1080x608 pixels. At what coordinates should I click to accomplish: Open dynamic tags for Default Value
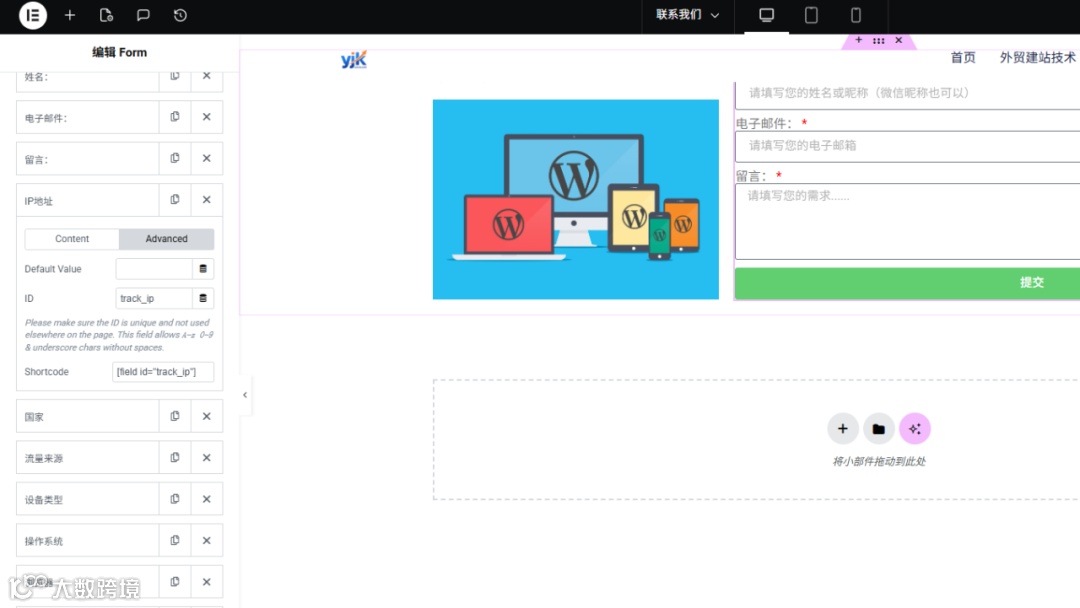point(203,269)
